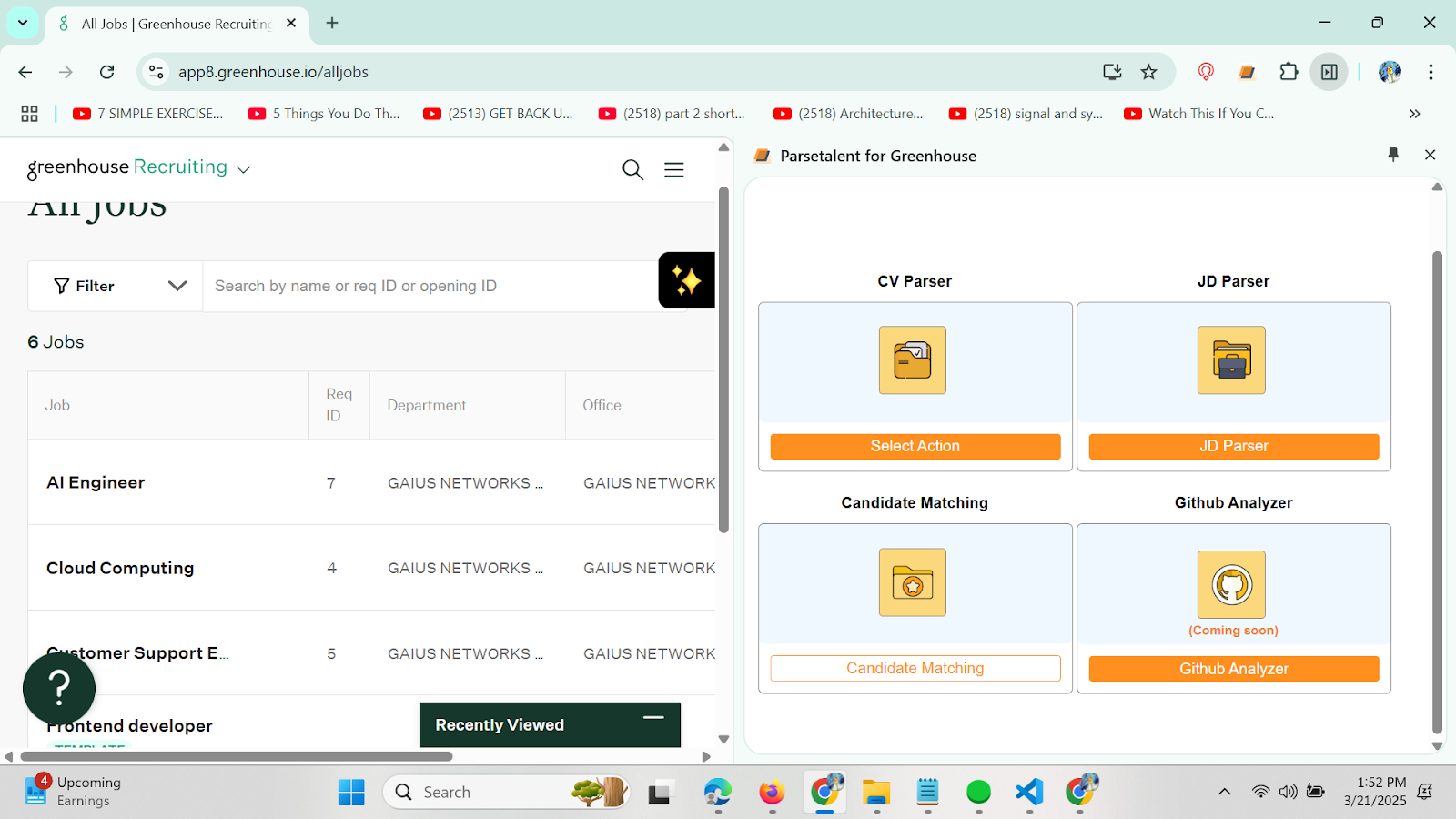
Task: Click the sparkle AI button beside search
Action: coord(686,280)
